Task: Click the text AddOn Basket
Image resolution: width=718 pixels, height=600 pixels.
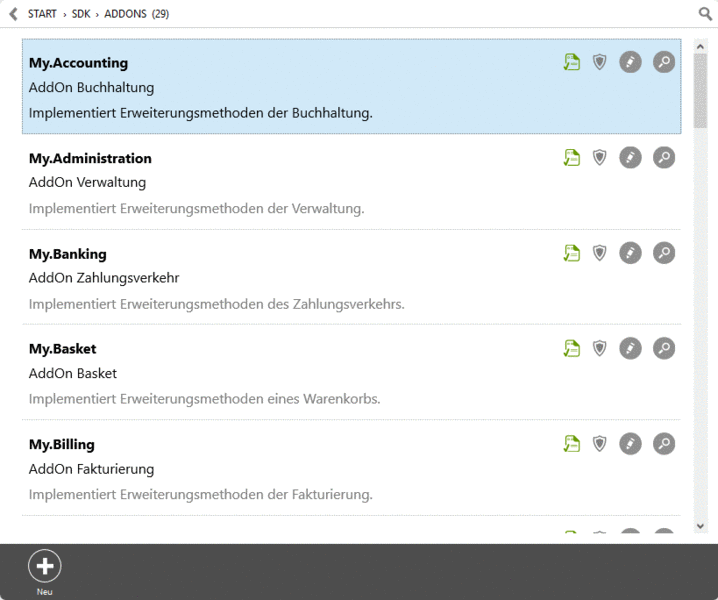Action: tap(73, 374)
